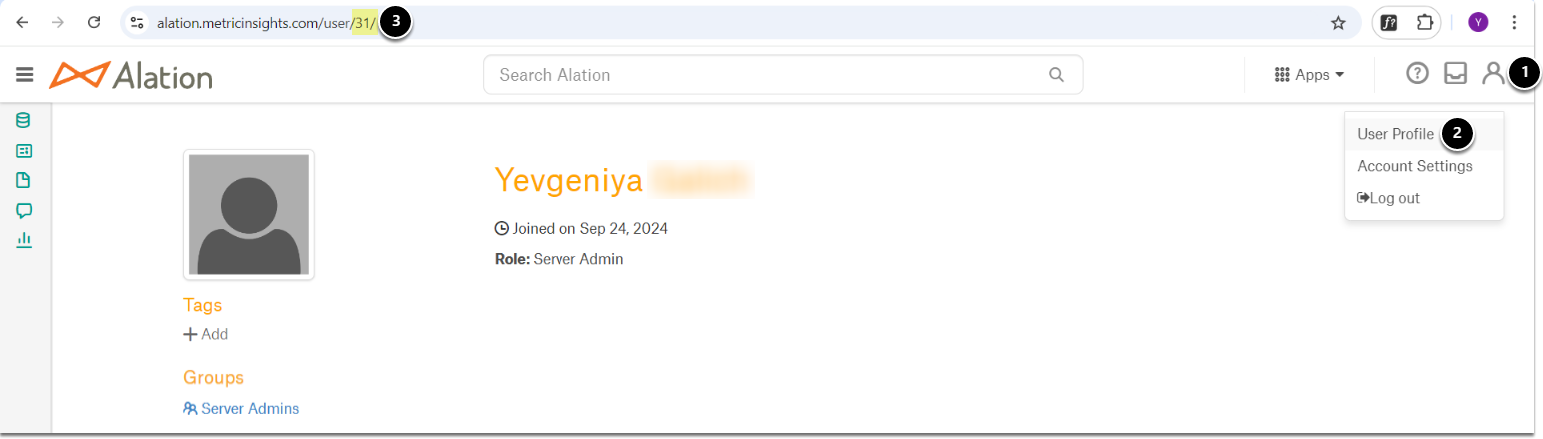Expand the Apps dropdown
The width and height of the screenshot is (1543, 439).
point(1309,75)
